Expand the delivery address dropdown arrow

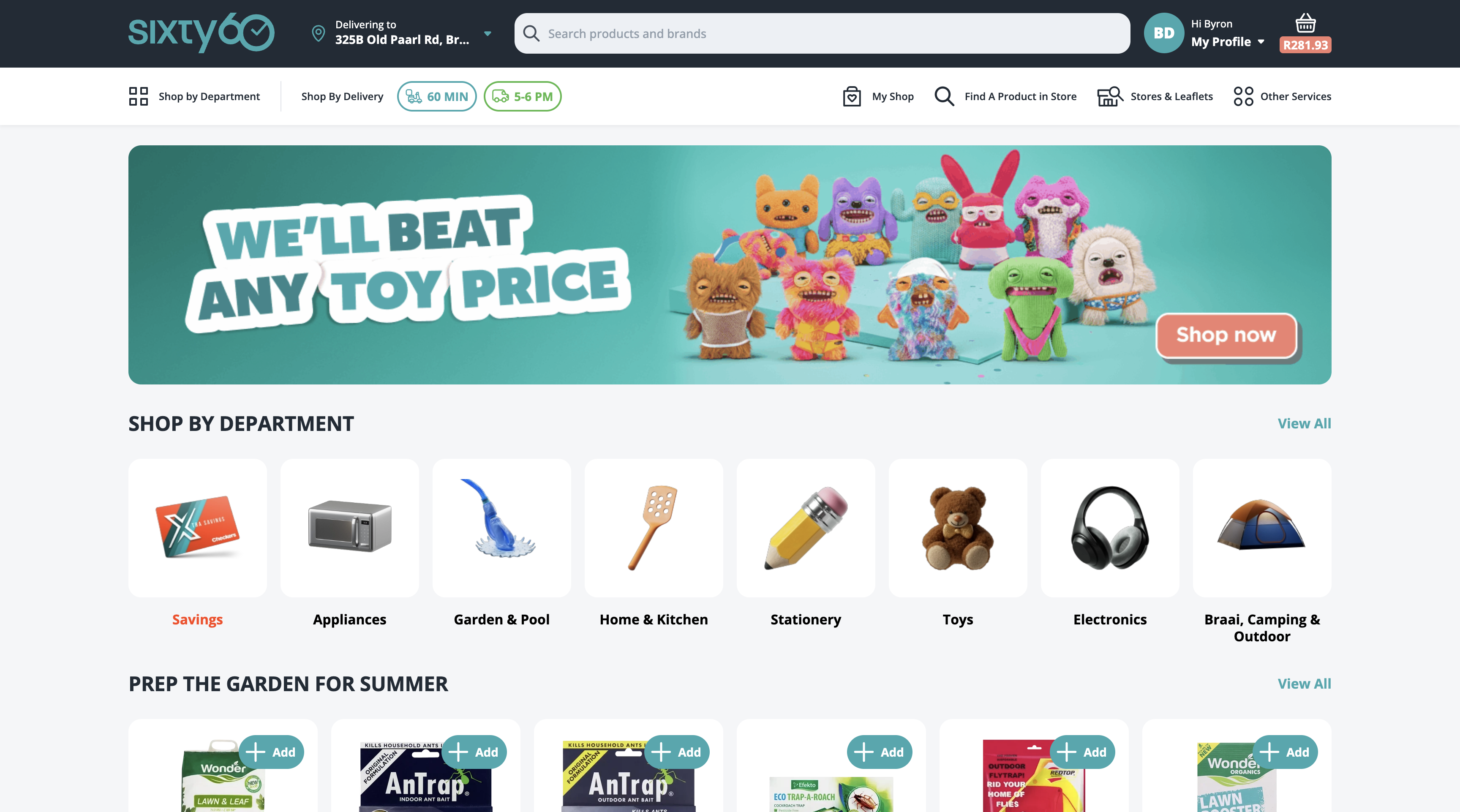click(x=488, y=33)
